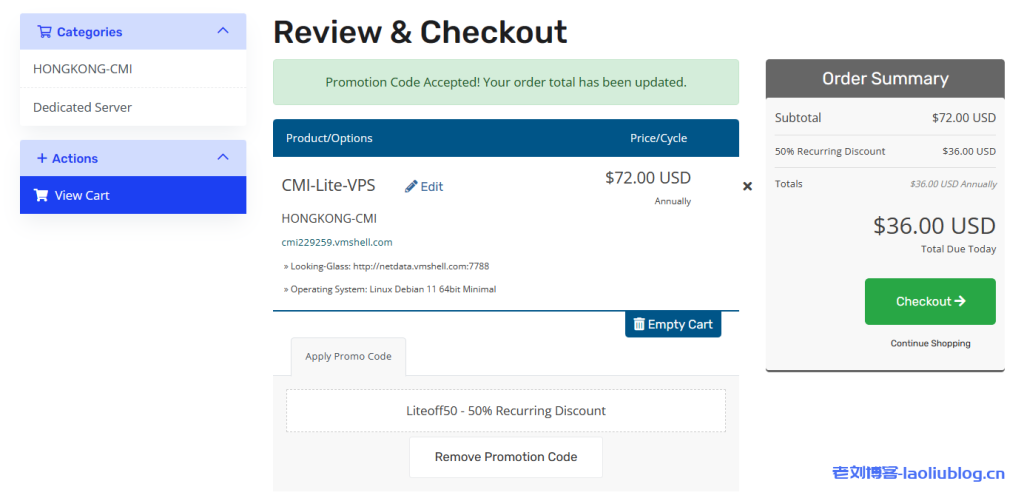
Task: Click the arrow icon on Checkout button
Action: point(961,301)
